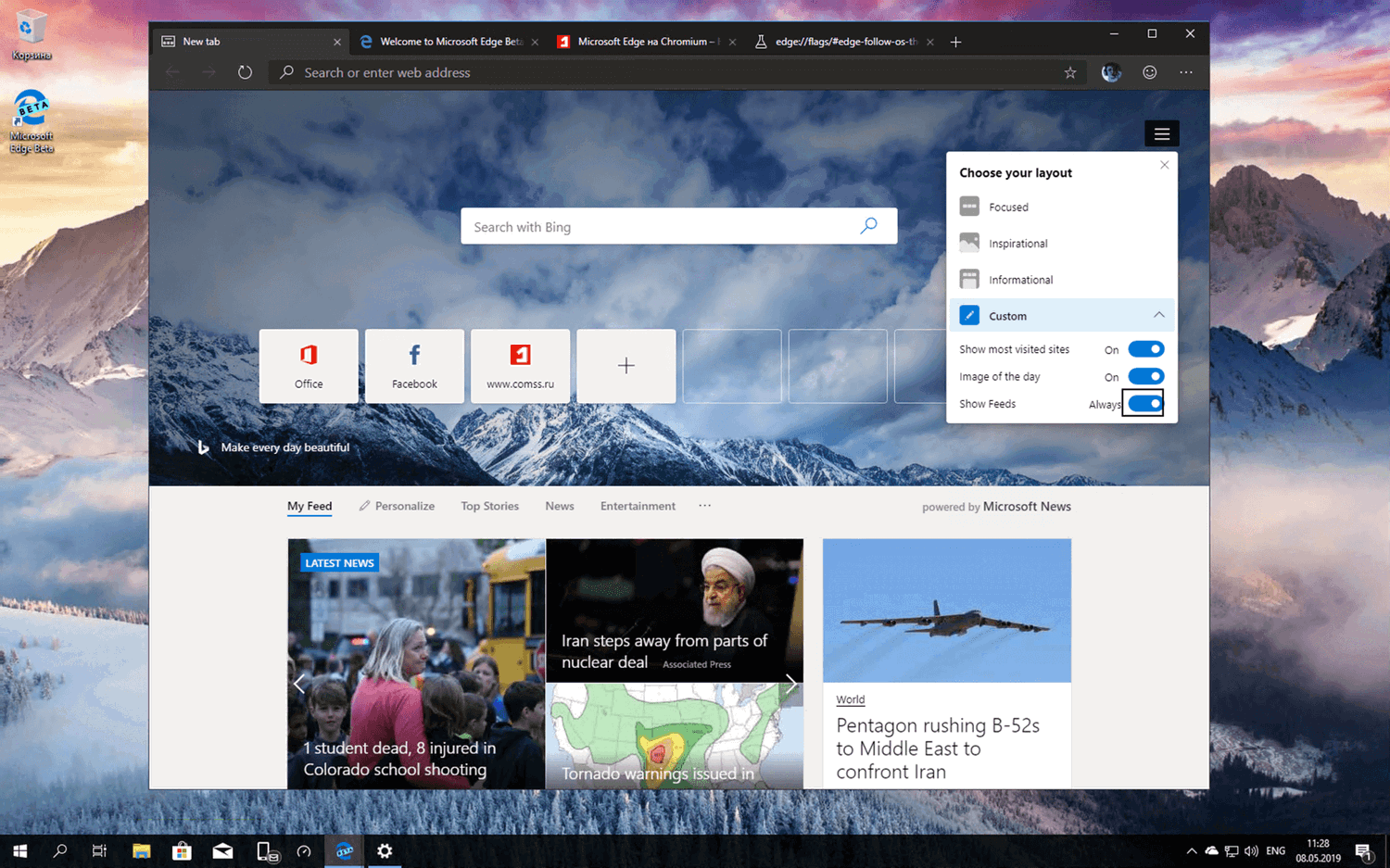
Task: Open Windows taskbar search
Action: pyautogui.click(x=60, y=851)
